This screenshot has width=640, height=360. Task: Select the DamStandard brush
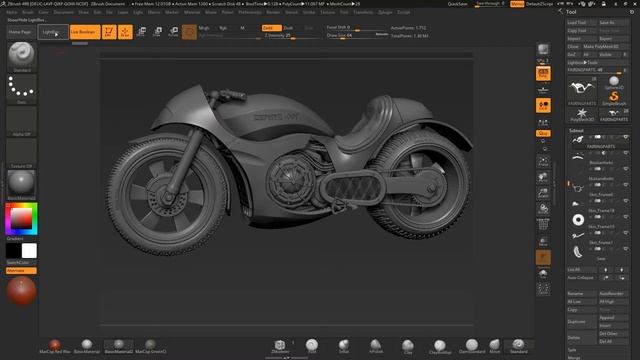(x=472, y=347)
